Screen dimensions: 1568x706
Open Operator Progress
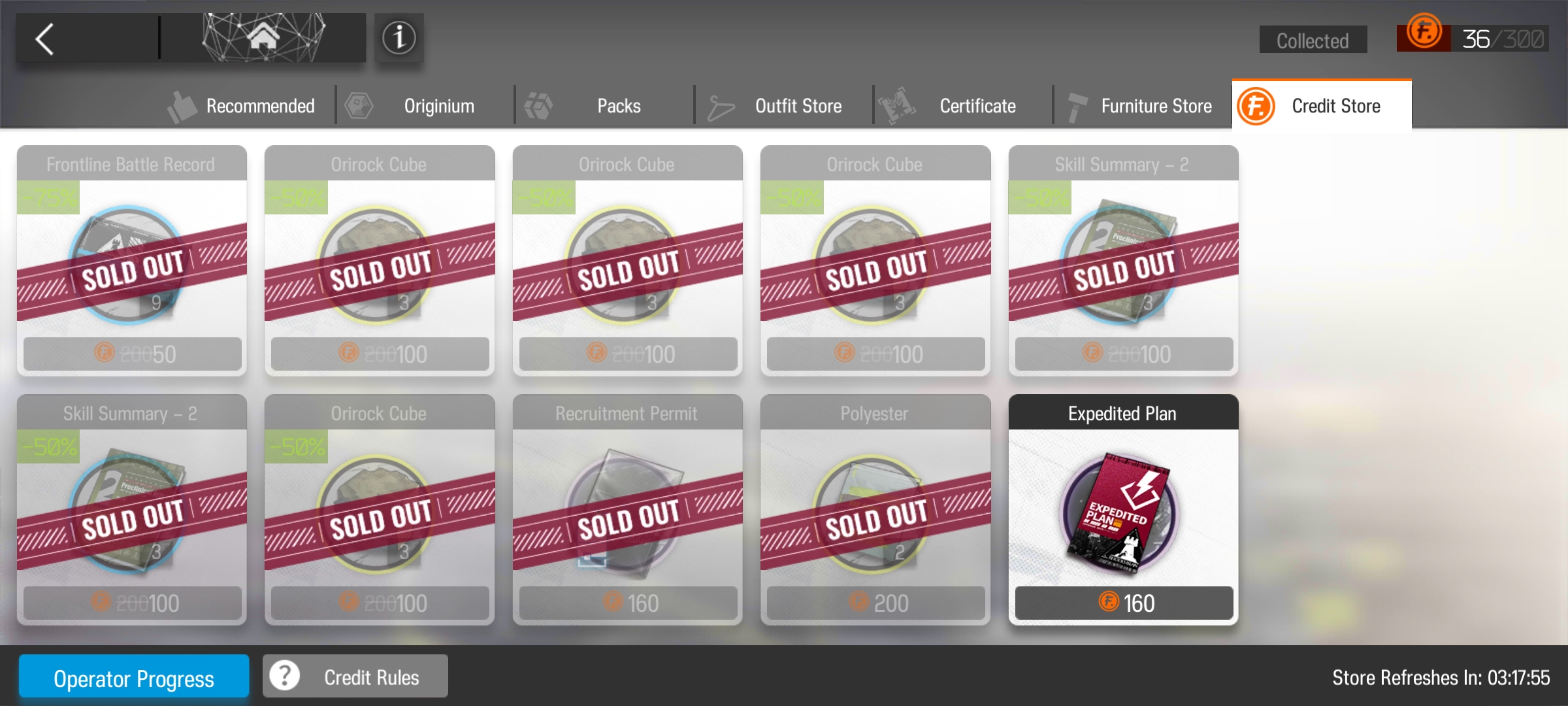134,677
